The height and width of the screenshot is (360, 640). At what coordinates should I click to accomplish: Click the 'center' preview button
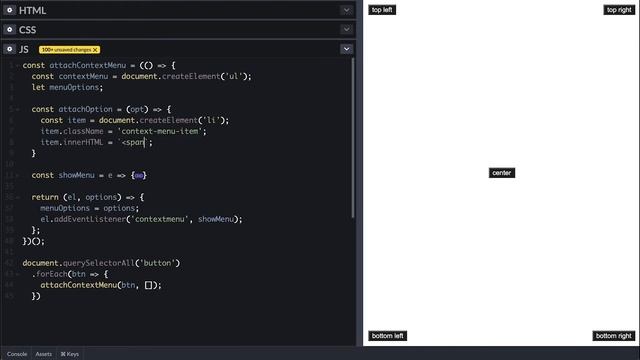point(502,173)
